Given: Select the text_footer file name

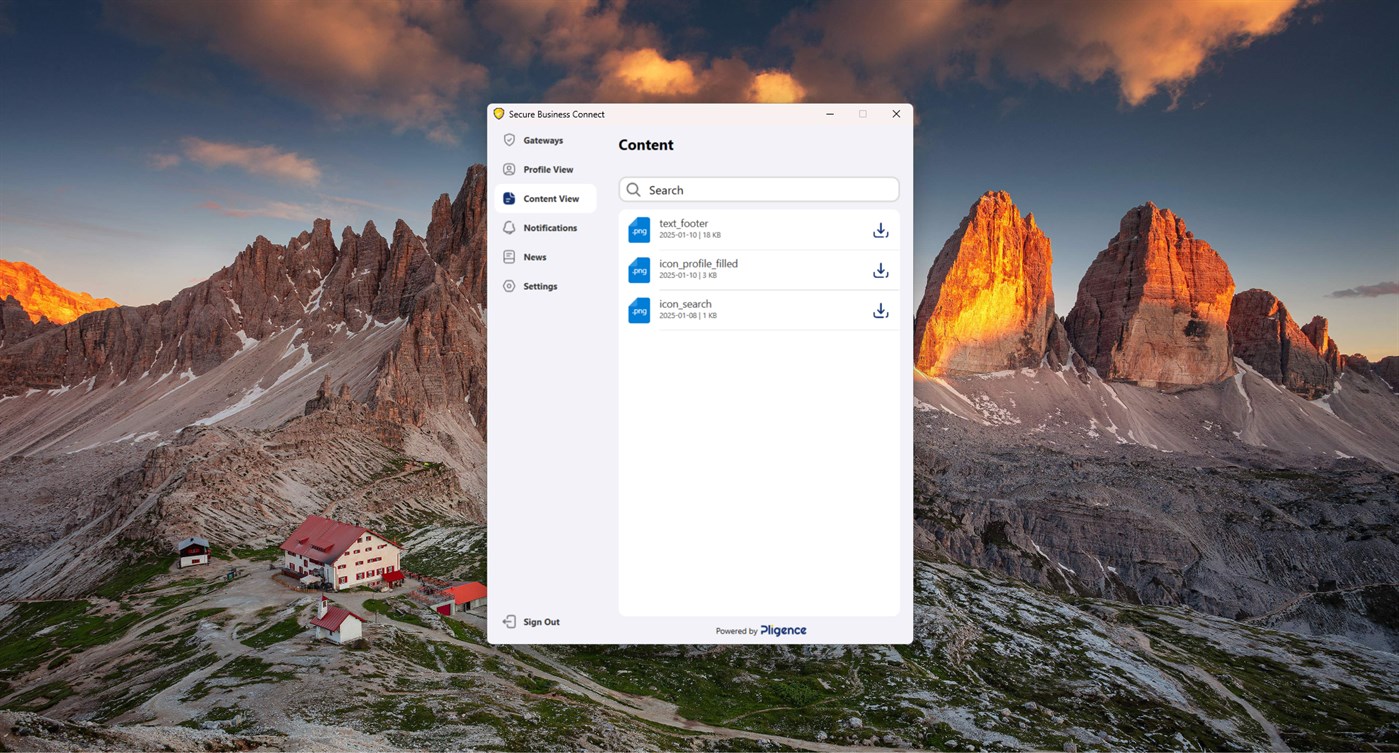Looking at the screenshot, I should (684, 224).
